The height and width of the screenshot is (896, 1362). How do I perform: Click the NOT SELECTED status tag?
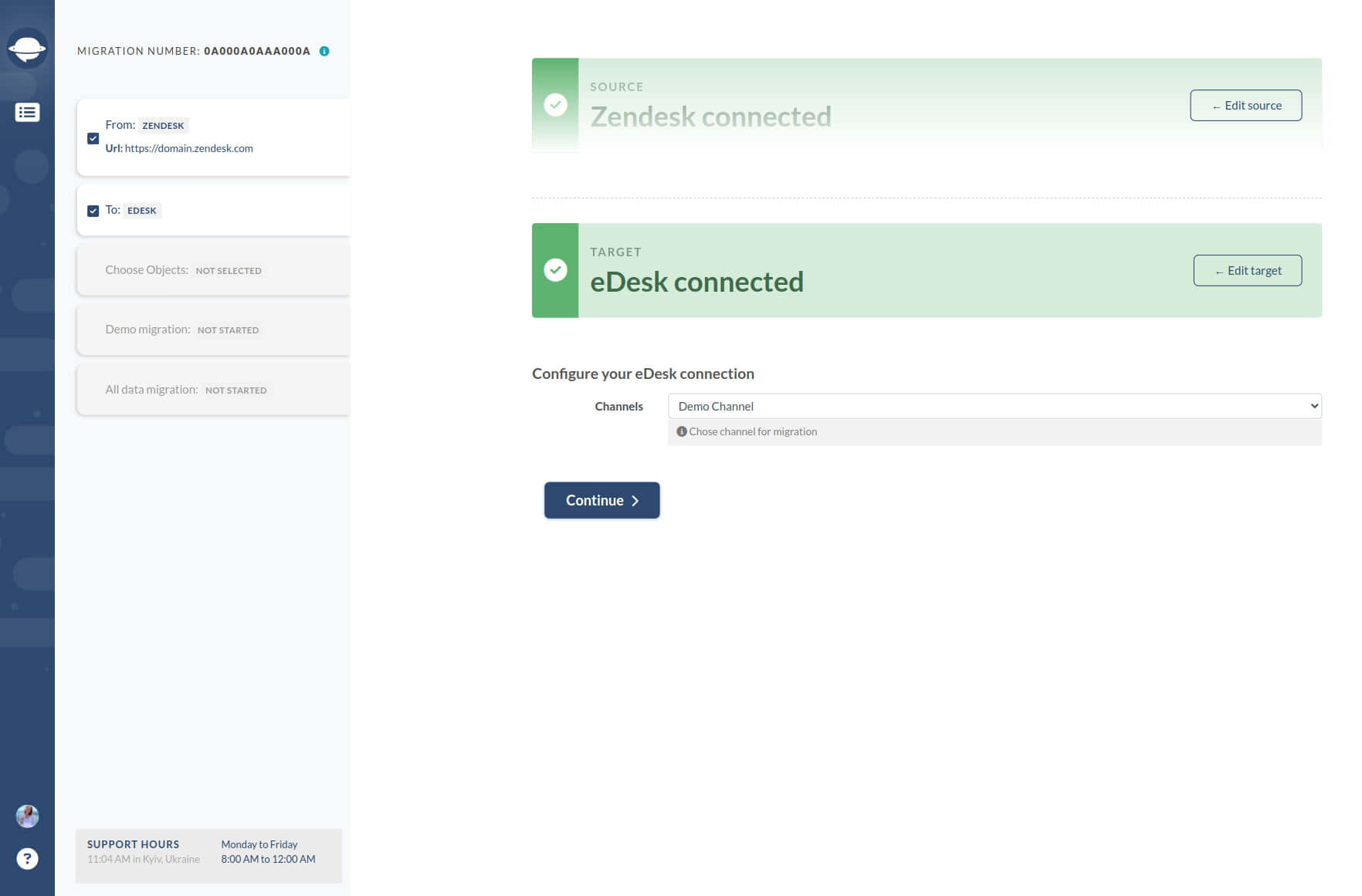pos(229,271)
